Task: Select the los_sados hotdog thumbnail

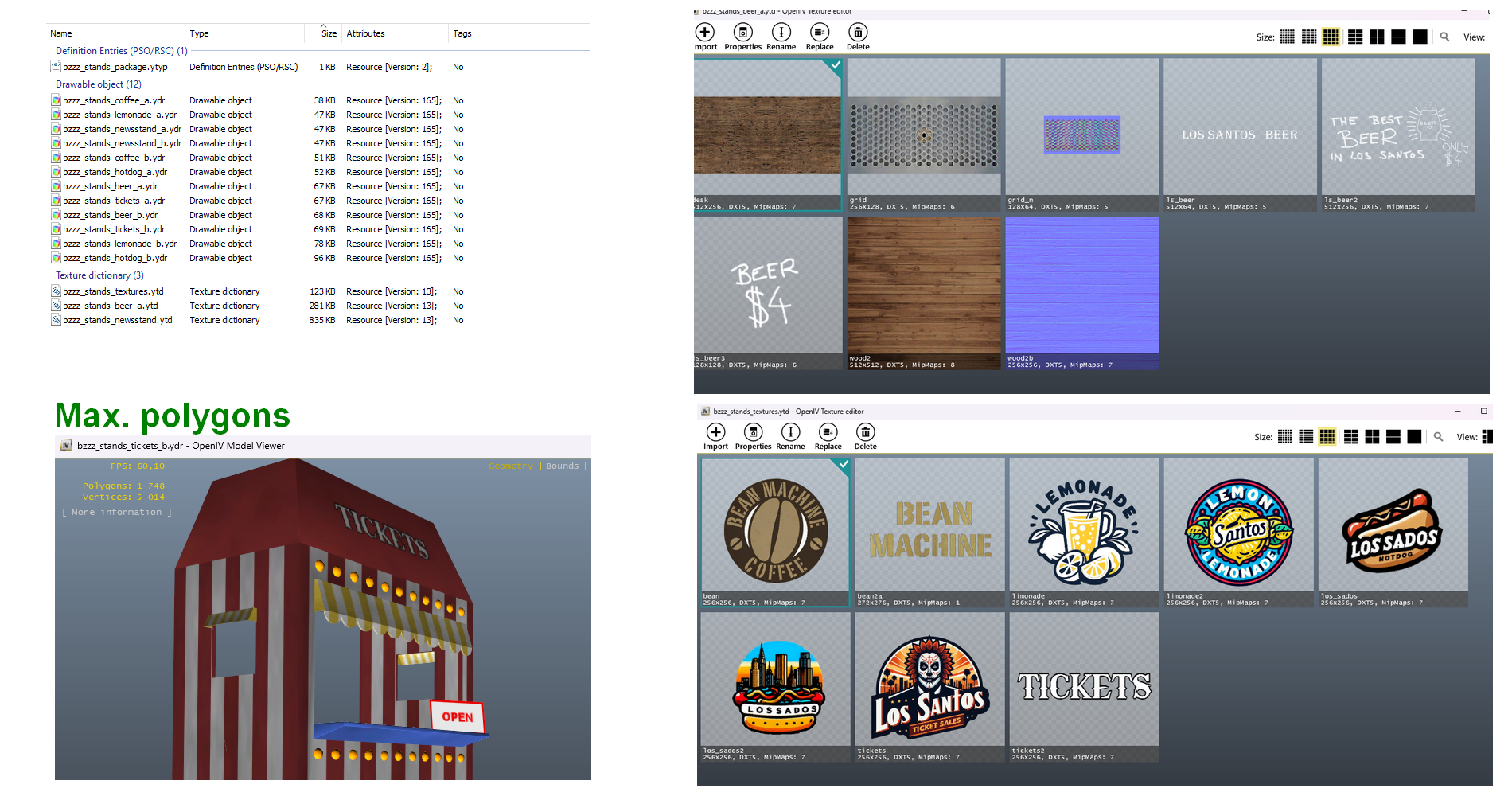Action: [x=1393, y=533]
